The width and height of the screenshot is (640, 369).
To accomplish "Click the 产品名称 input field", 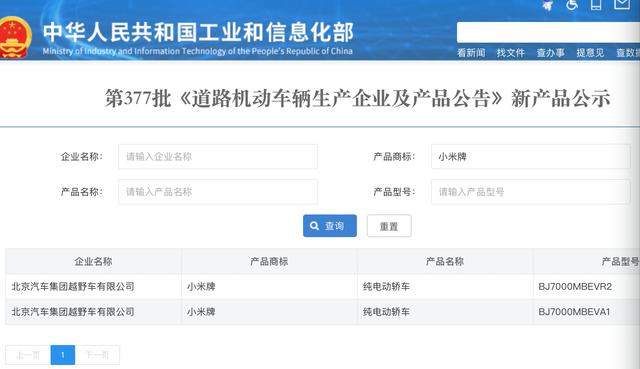I will click(x=218, y=192).
